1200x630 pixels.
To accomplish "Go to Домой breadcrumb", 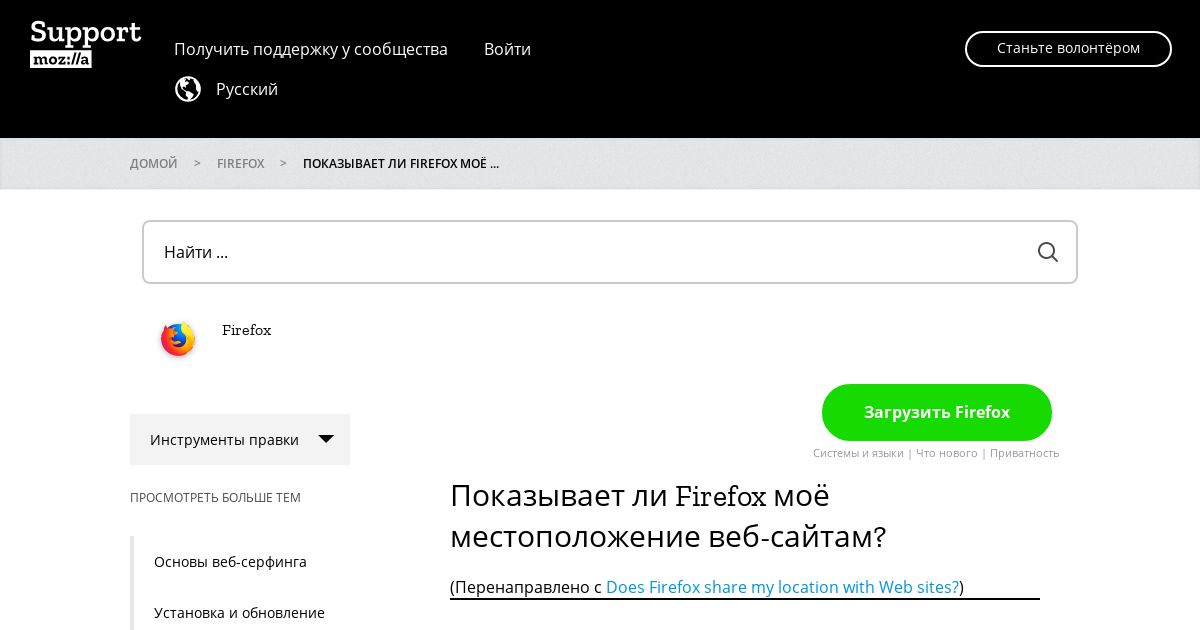I will point(154,163).
